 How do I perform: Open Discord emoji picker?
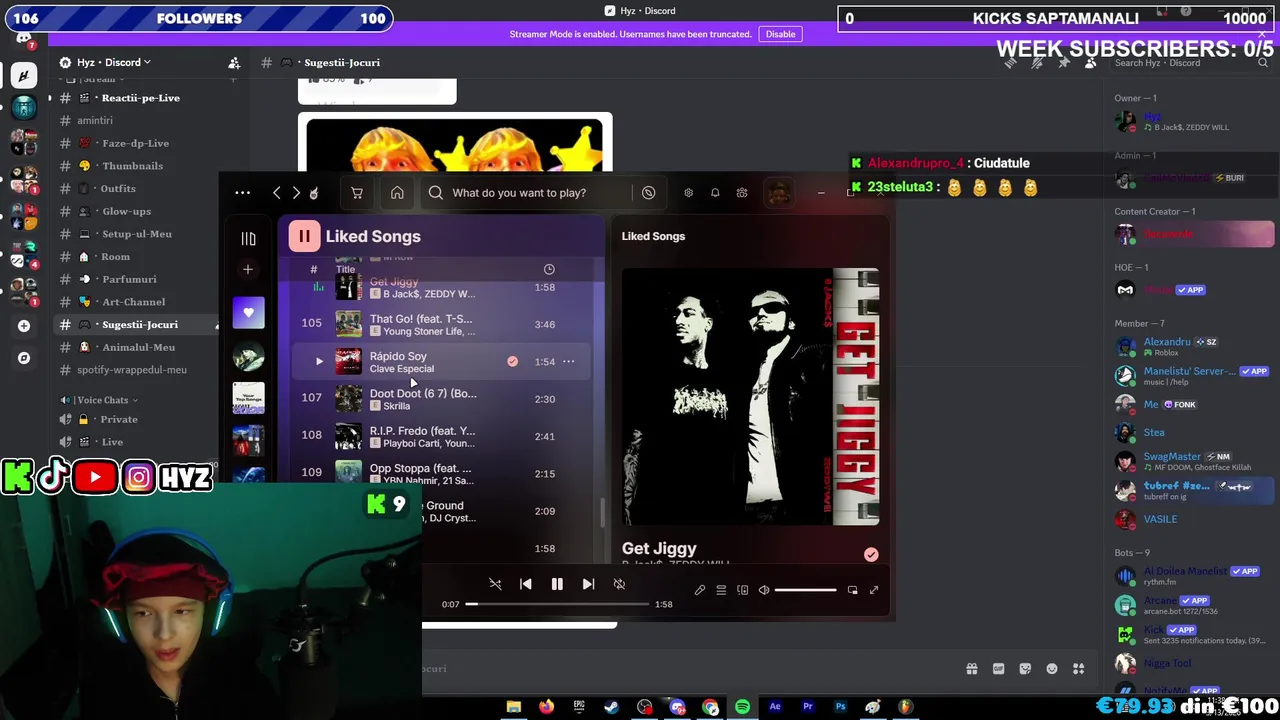point(1052,669)
